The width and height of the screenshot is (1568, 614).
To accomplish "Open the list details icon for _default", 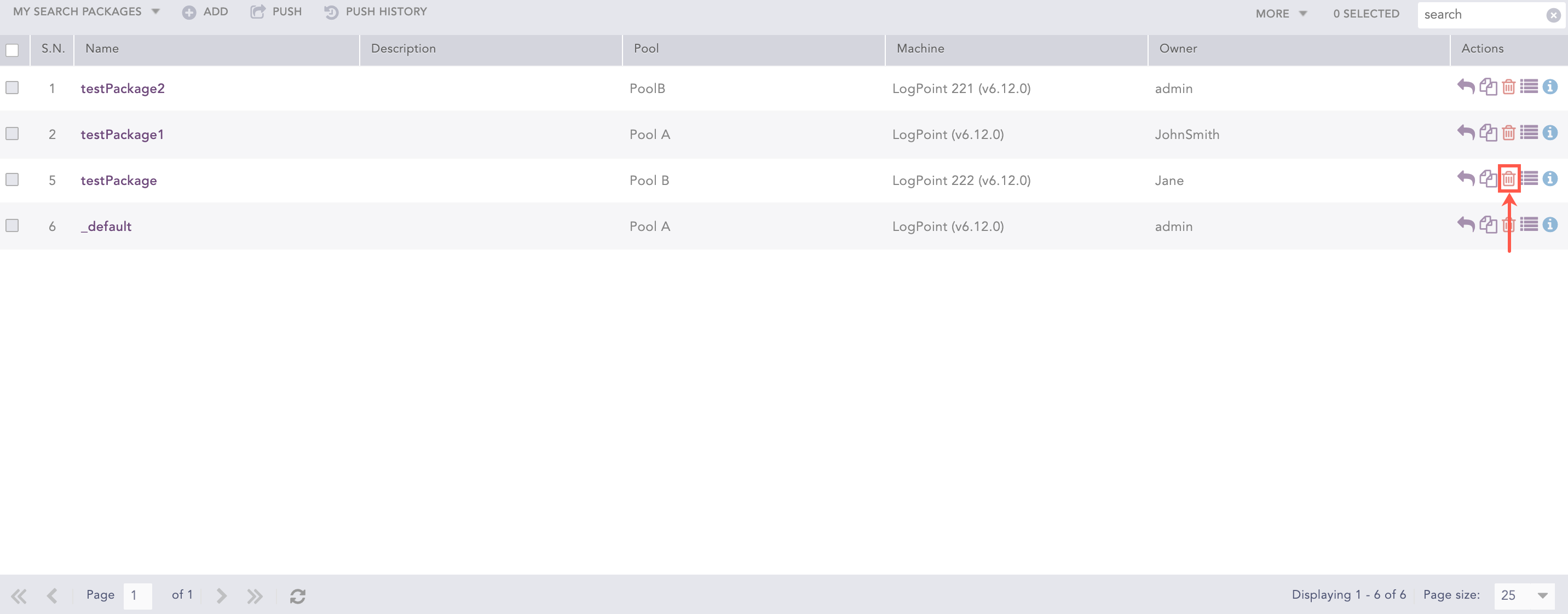I will click(x=1529, y=224).
